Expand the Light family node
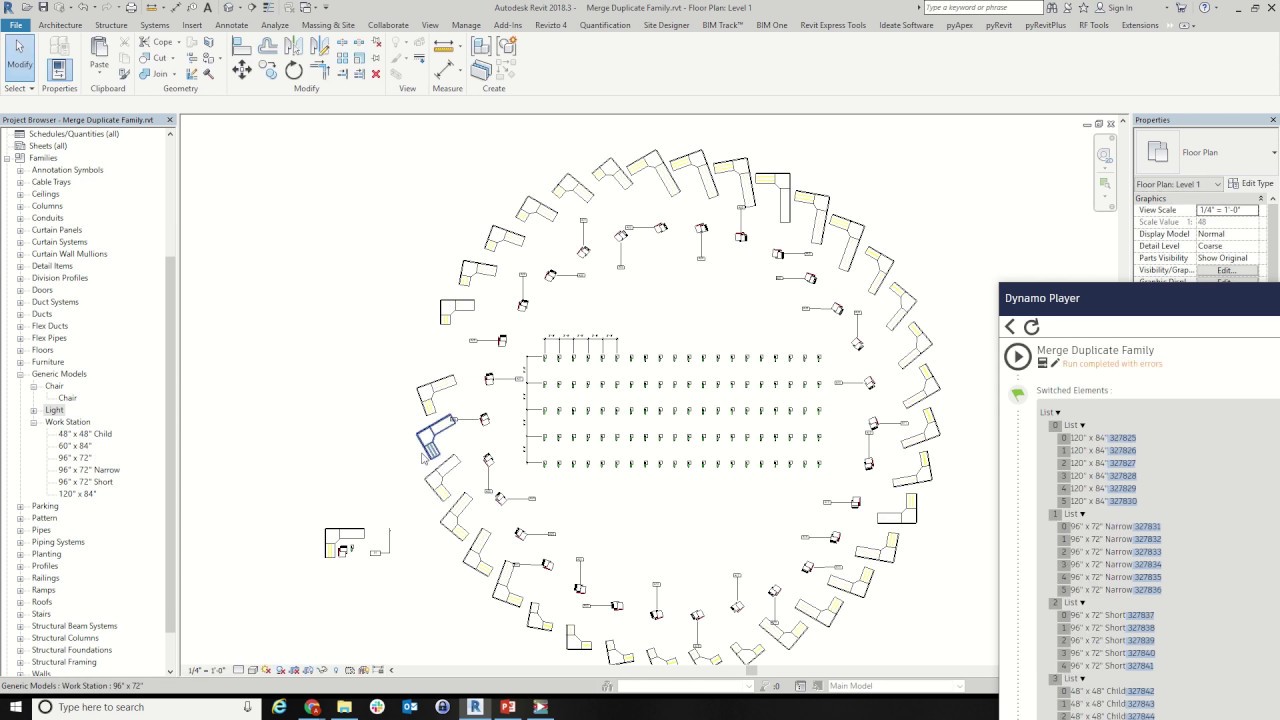This screenshot has height=720, width=1280. click(33, 410)
